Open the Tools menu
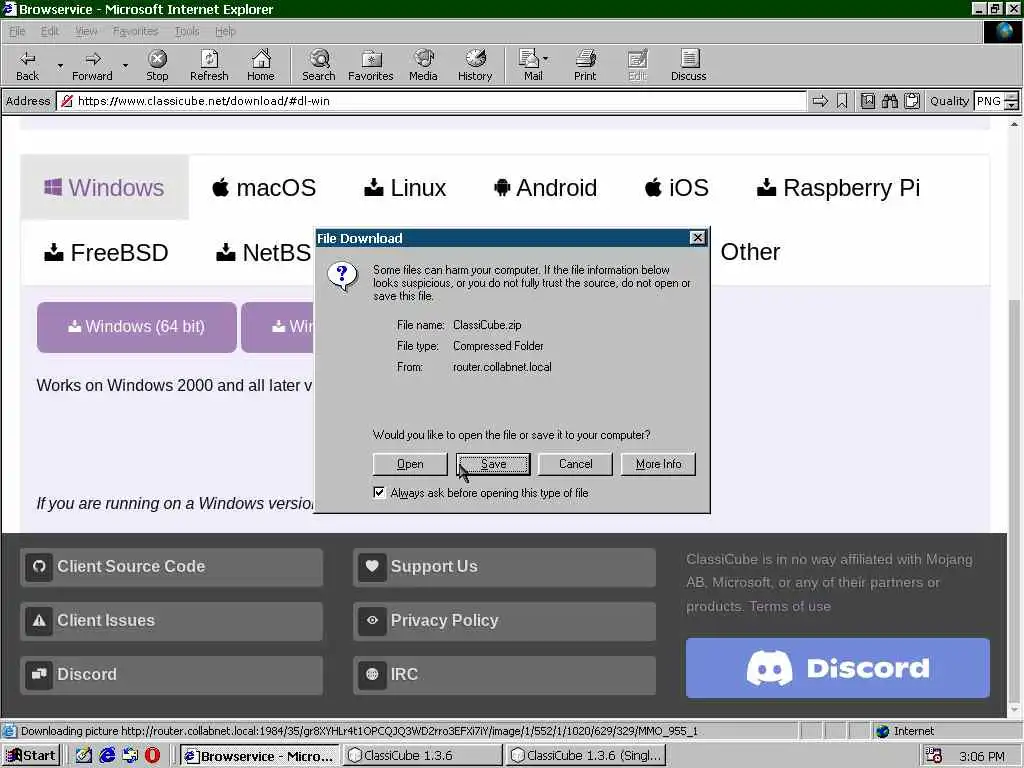This screenshot has height=768, width=1024. 187,31
